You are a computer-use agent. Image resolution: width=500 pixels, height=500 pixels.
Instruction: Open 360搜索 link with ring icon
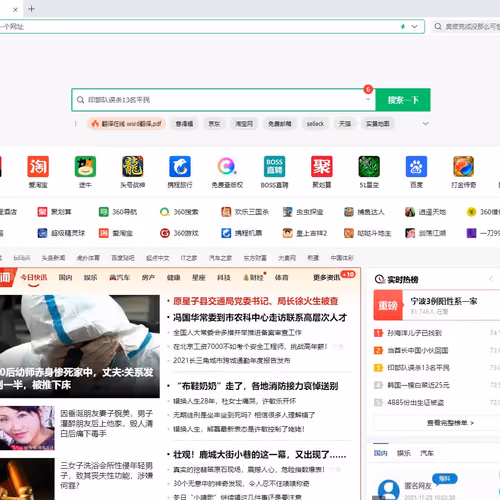click(179, 212)
